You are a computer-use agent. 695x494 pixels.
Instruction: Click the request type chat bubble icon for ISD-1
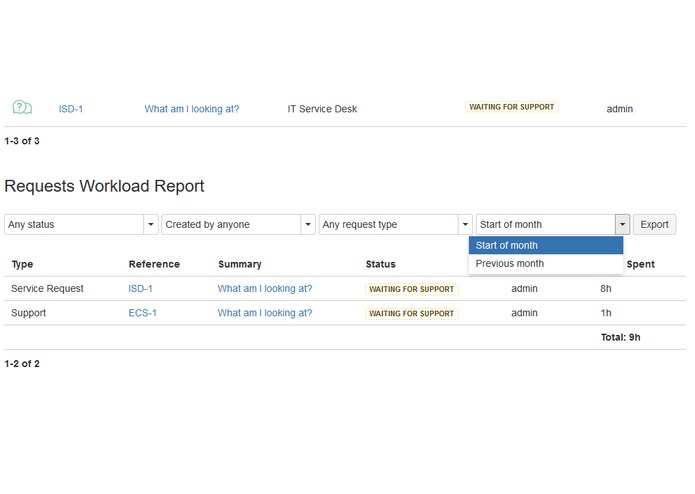pos(22,108)
